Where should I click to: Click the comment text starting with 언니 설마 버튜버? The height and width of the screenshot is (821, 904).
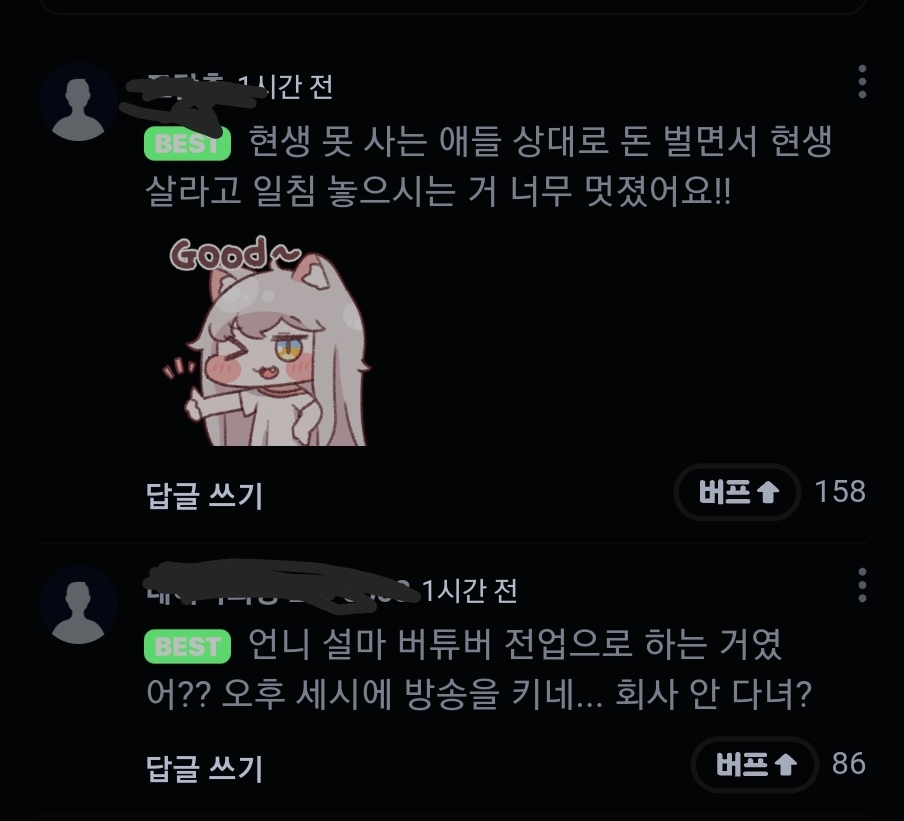[479, 669]
